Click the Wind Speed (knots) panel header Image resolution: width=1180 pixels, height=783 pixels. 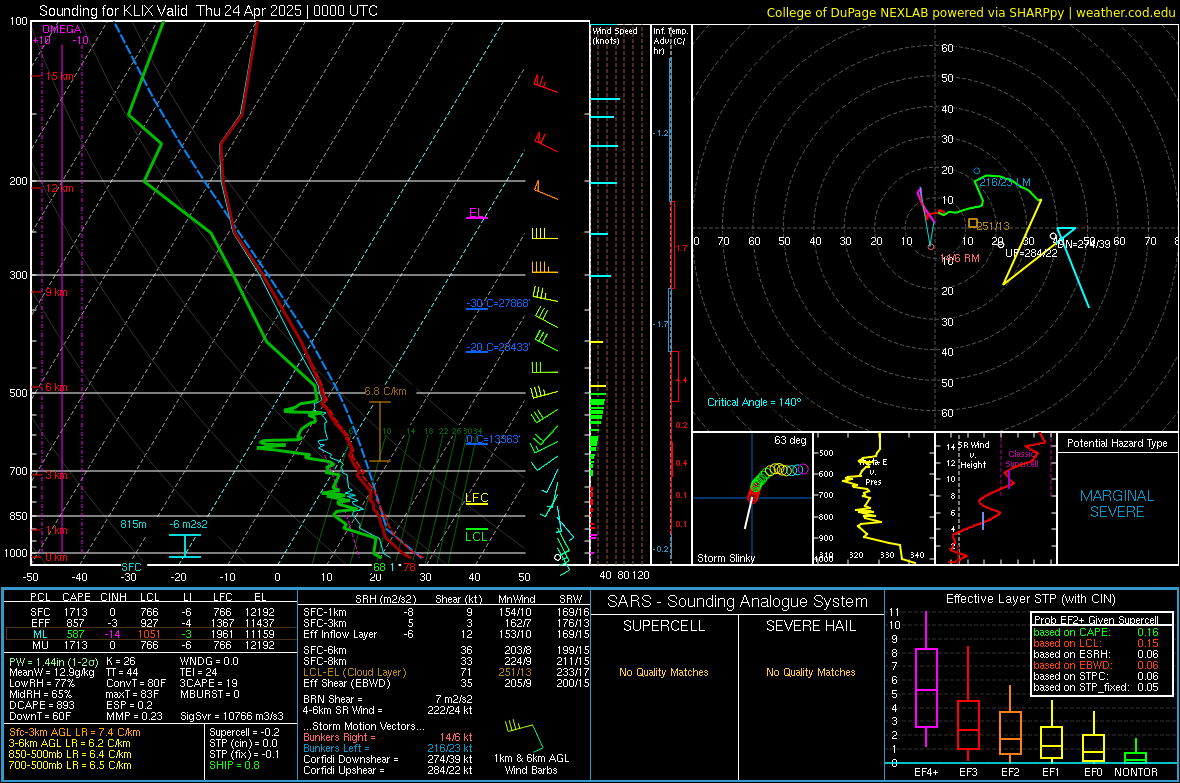[x=615, y=35]
